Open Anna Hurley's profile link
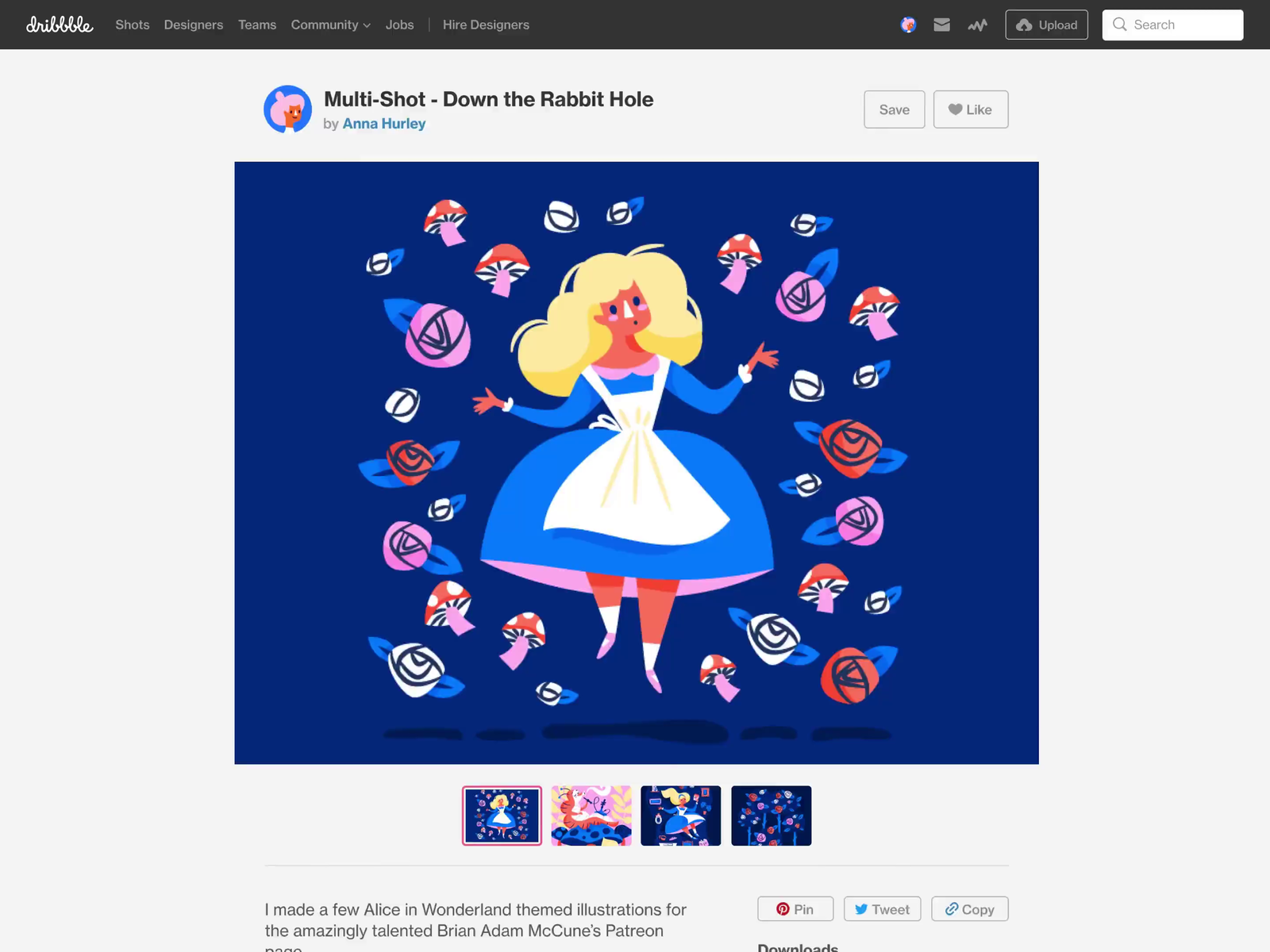Screen dimensions: 1270x952 point(383,123)
